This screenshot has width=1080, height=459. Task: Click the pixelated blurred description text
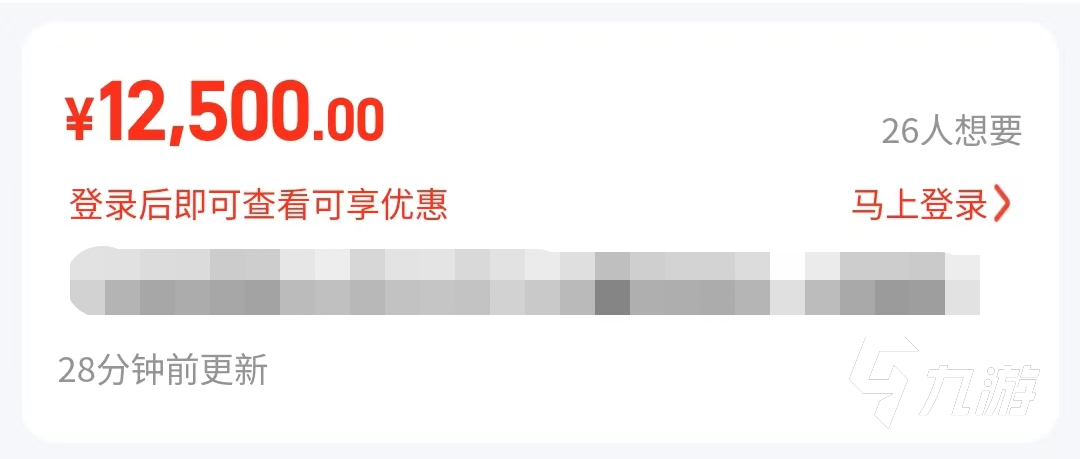(x=525, y=281)
